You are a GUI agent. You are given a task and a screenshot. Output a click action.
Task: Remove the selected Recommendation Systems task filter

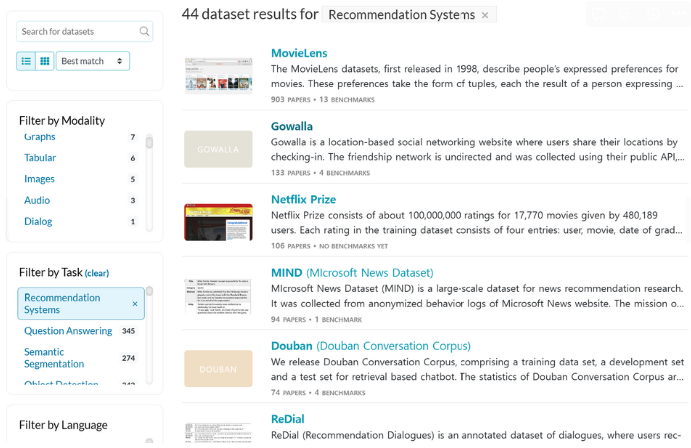(x=135, y=304)
